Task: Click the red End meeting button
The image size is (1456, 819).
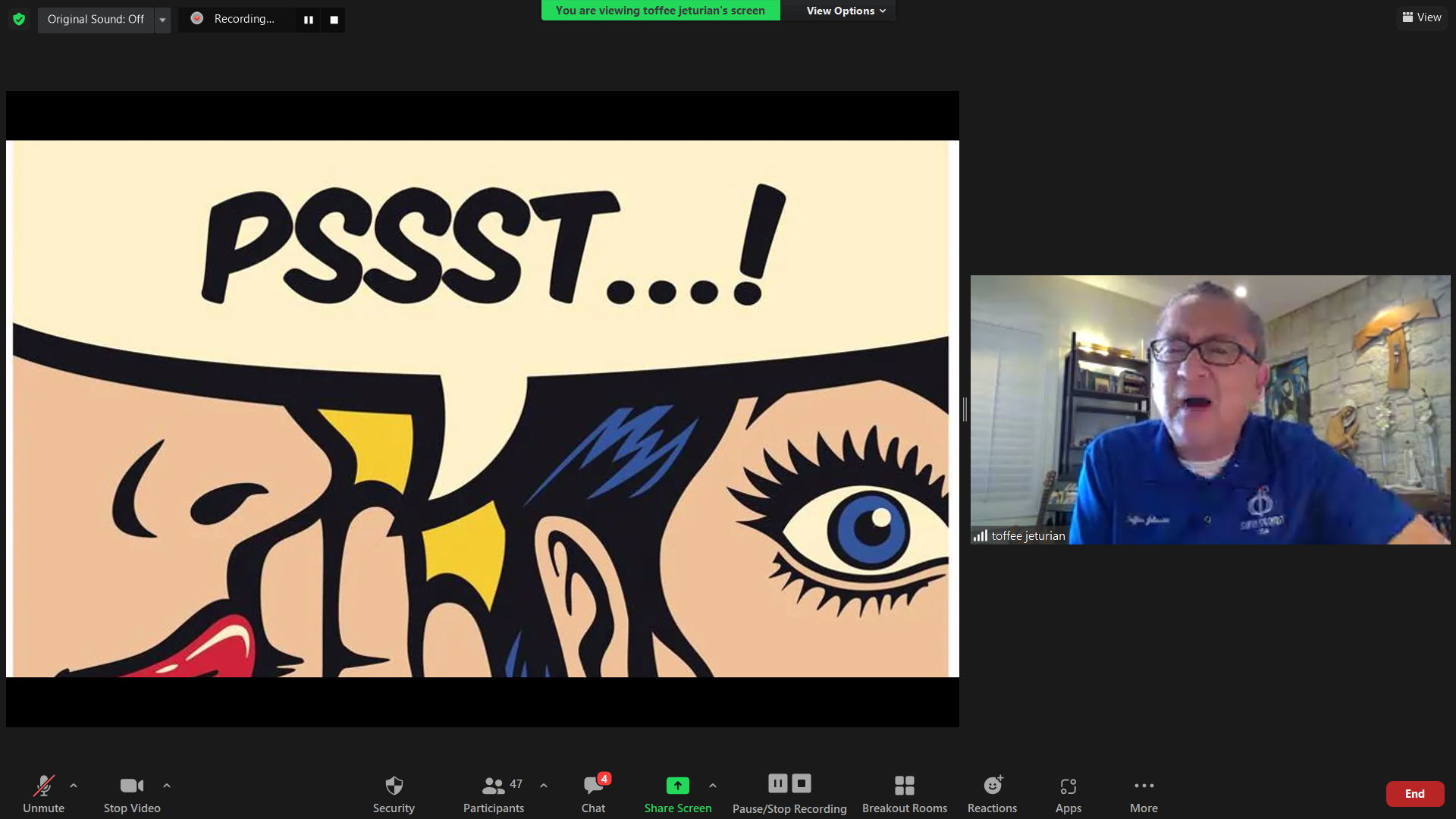Action: [1415, 794]
